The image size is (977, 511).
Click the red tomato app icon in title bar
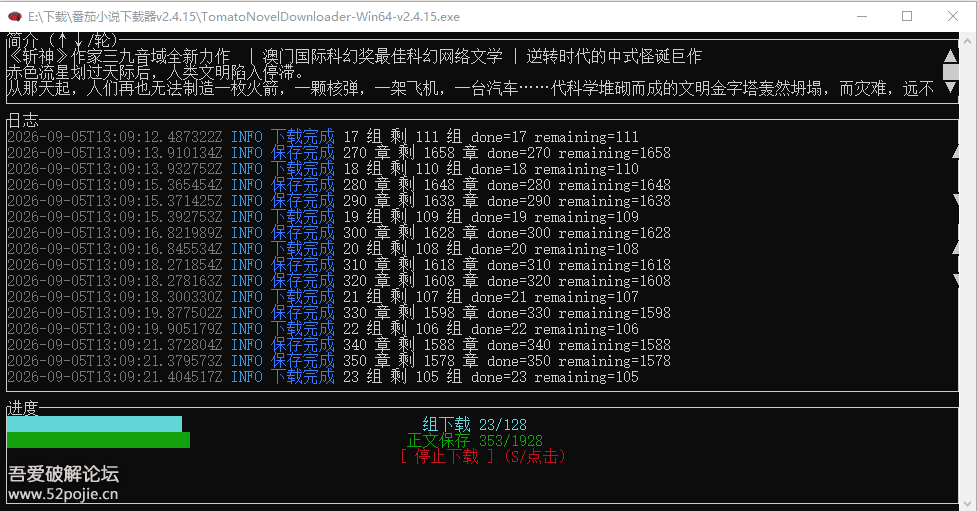tap(14, 17)
